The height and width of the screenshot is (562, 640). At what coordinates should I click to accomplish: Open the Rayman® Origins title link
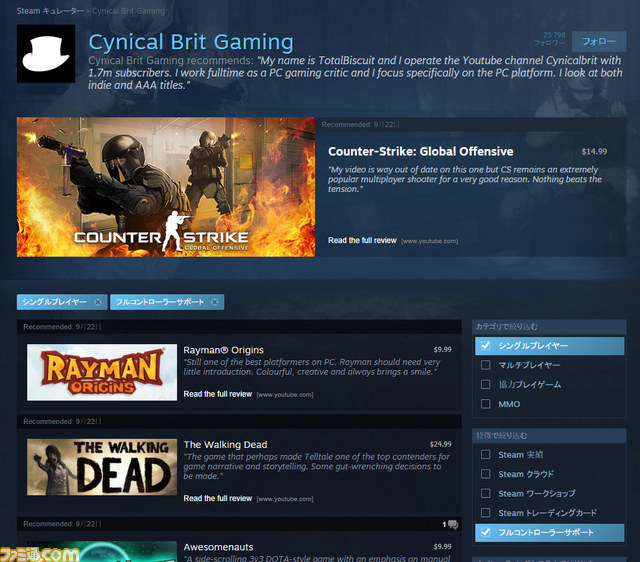[223, 350]
